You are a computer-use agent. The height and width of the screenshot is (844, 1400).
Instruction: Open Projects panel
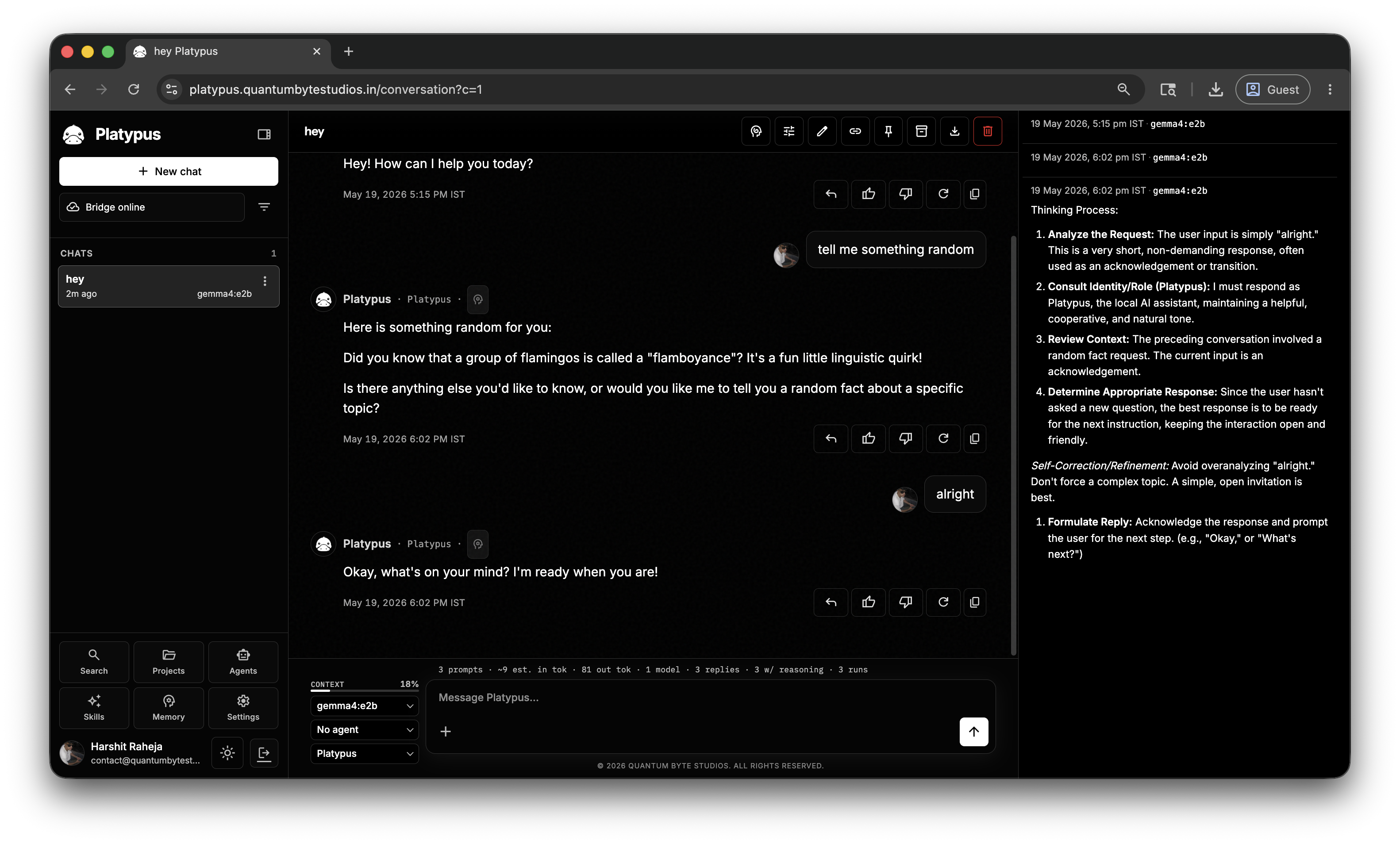pos(169,662)
